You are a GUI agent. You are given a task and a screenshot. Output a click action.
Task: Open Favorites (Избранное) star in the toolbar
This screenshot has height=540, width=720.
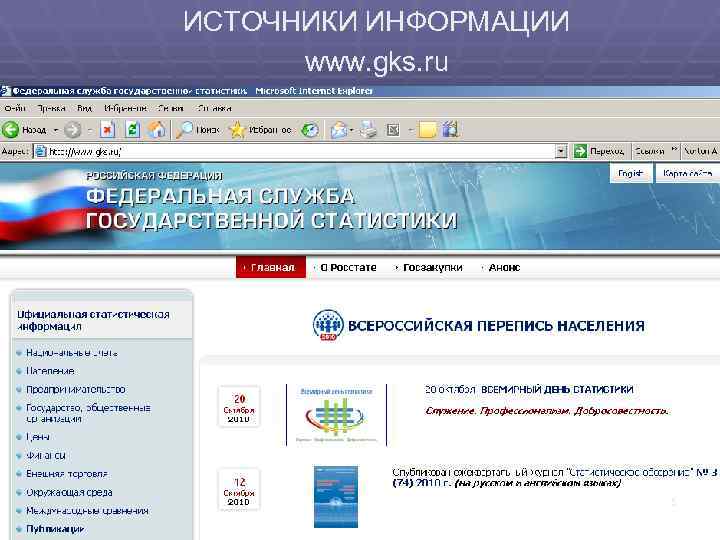pos(260,130)
